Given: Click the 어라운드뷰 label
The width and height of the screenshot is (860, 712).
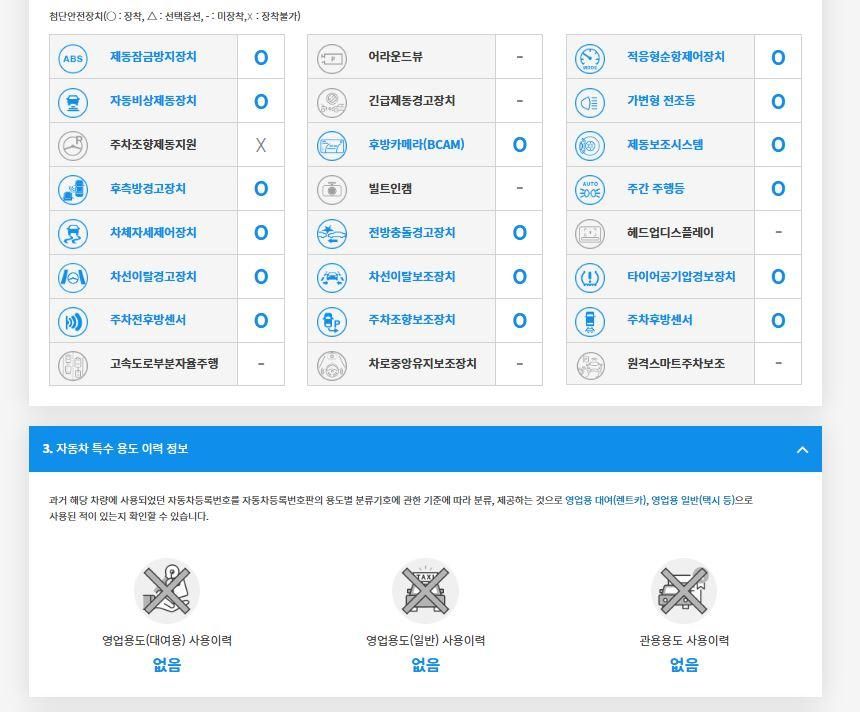Looking at the screenshot, I should [395, 57].
